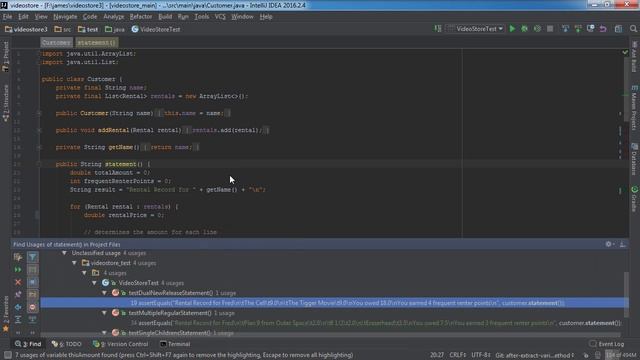Collapse the package folder 4 usages node

click(84, 273)
